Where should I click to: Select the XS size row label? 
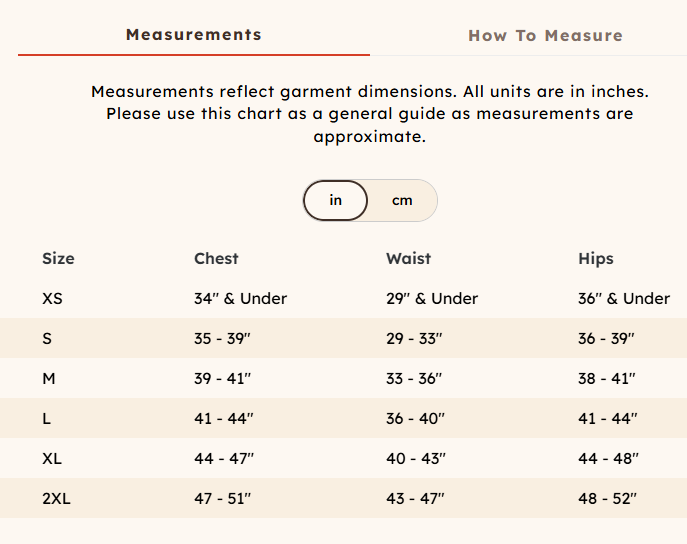(x=52, y=298)
